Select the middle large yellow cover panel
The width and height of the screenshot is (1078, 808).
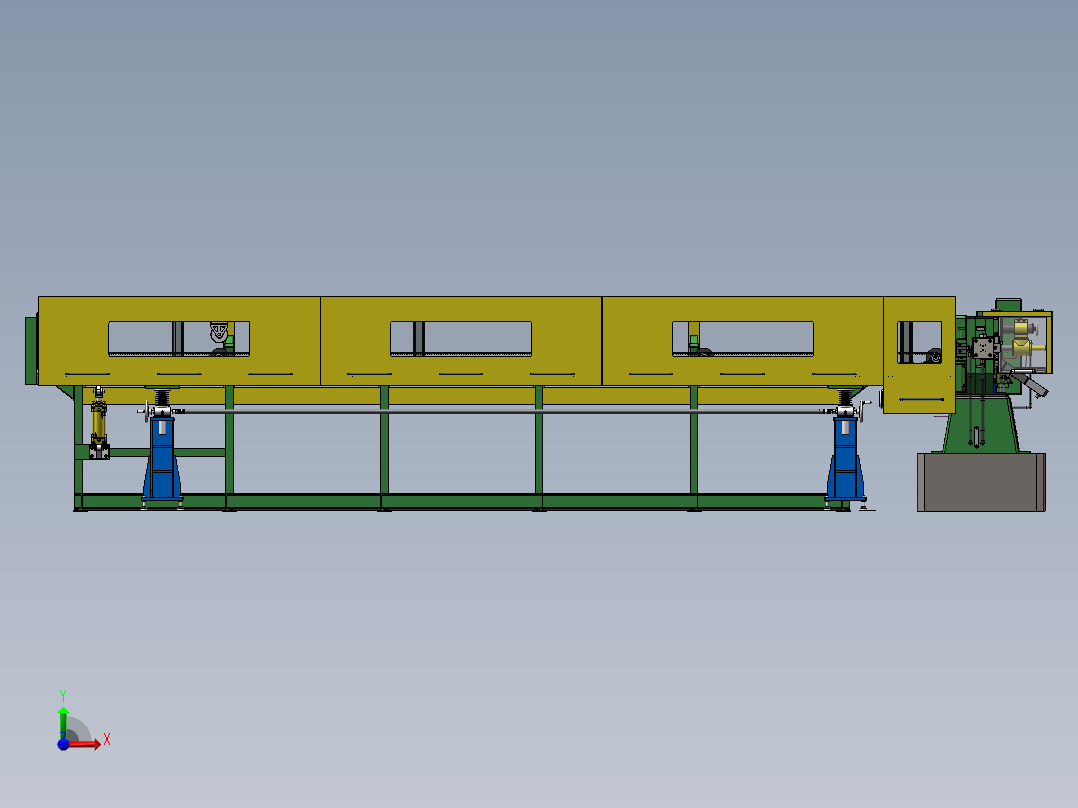(x=461, y=341)
